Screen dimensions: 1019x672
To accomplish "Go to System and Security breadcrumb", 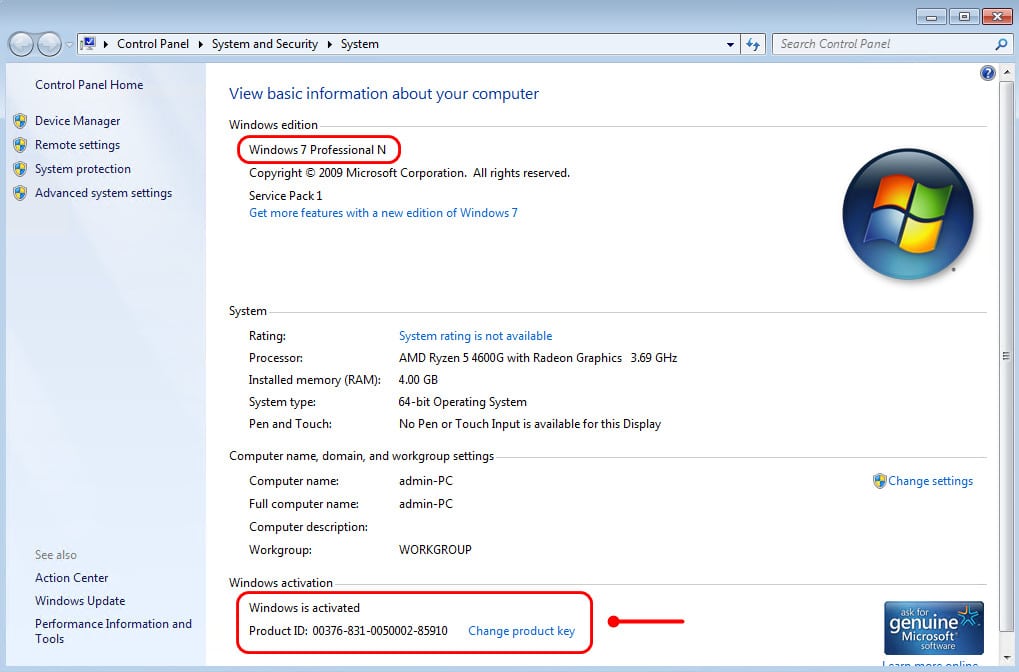I will [264, 44].
